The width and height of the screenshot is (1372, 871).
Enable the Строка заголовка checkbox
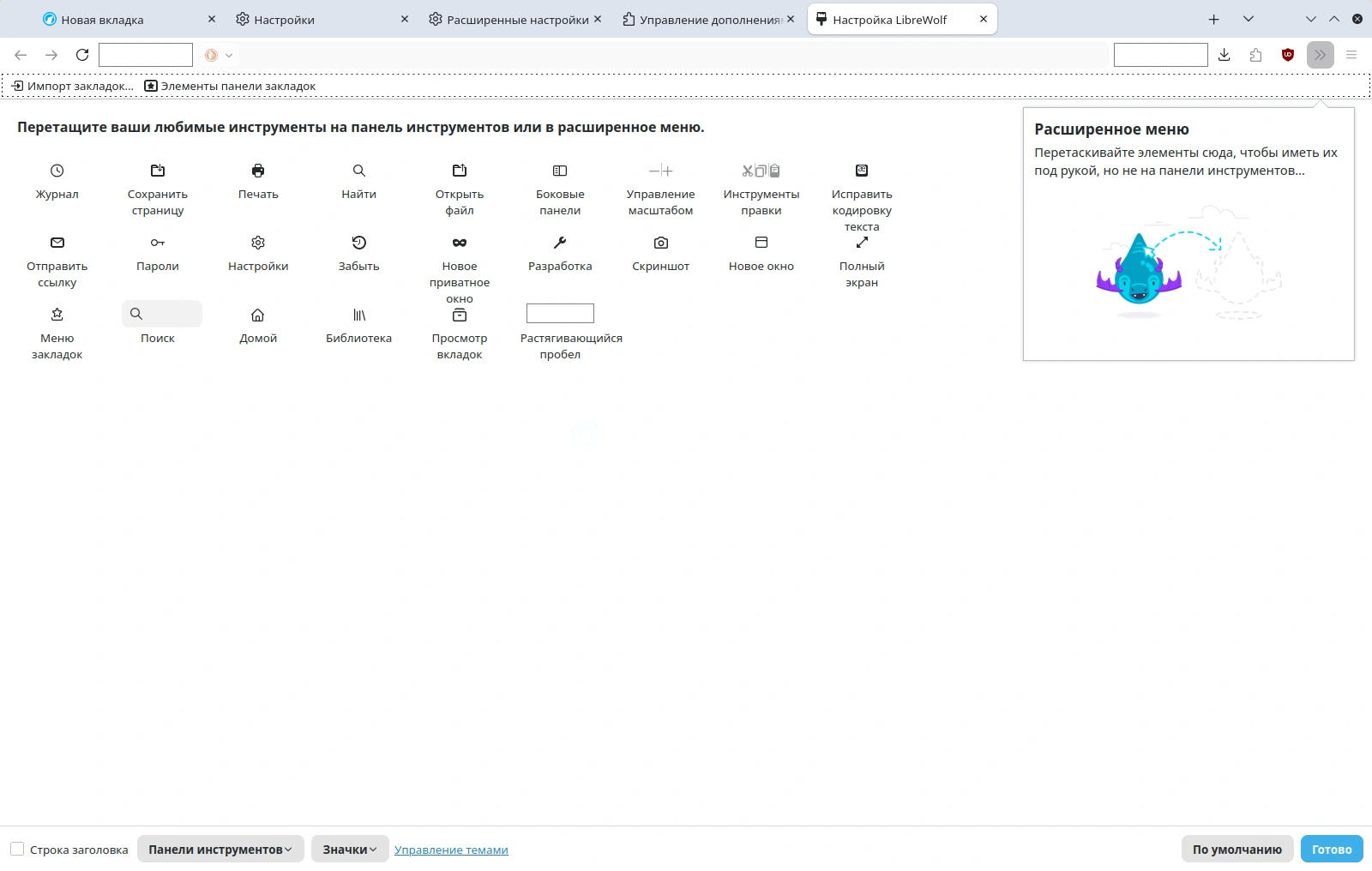click(x=17, y=849)
